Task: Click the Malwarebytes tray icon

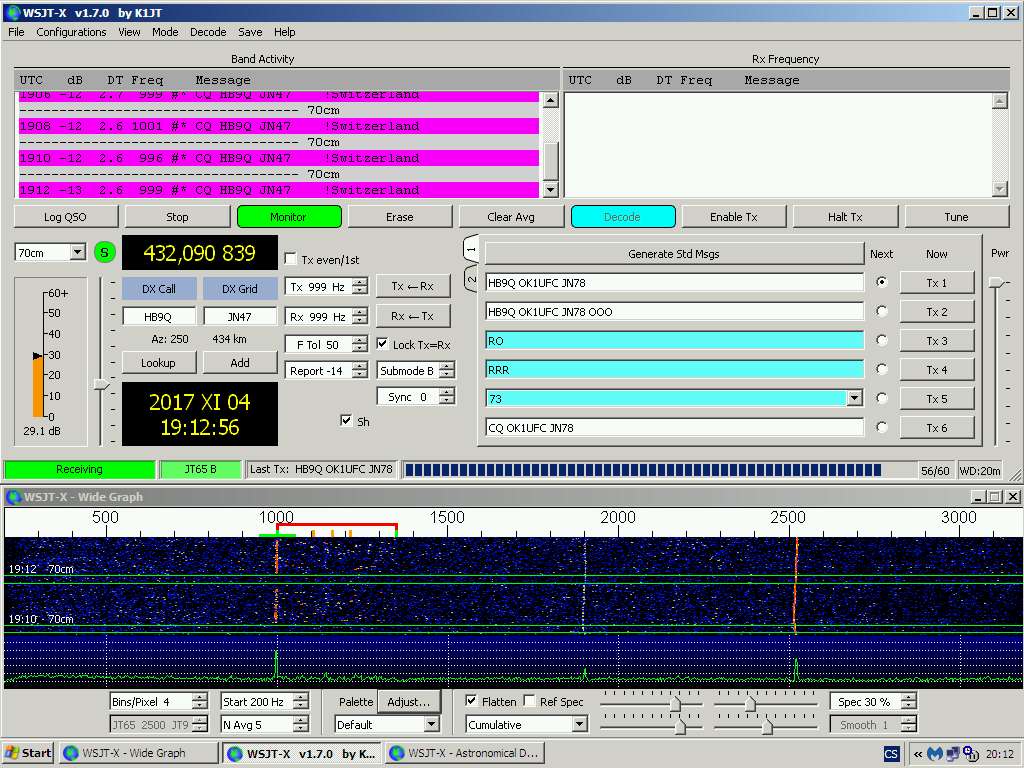Action: tap(935, 754)
